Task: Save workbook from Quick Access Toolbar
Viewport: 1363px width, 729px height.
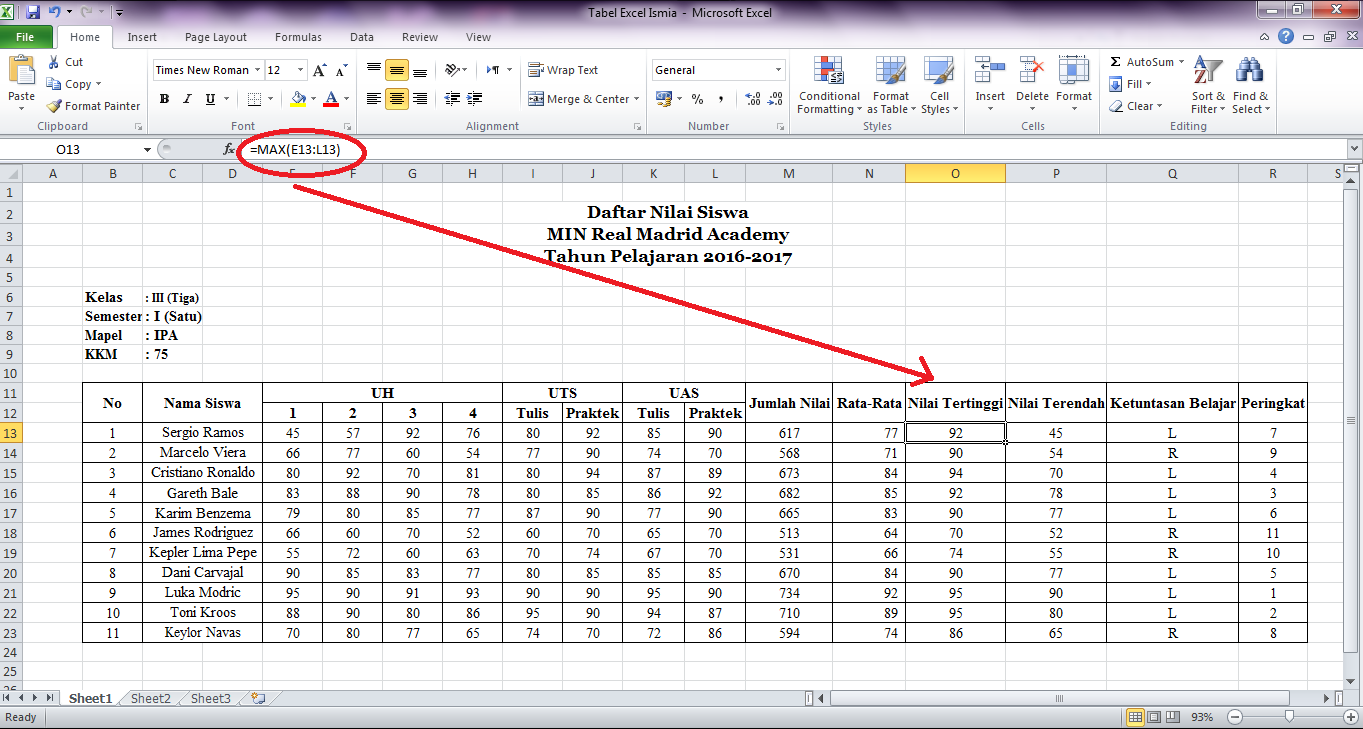Action: tap(33, 13)
